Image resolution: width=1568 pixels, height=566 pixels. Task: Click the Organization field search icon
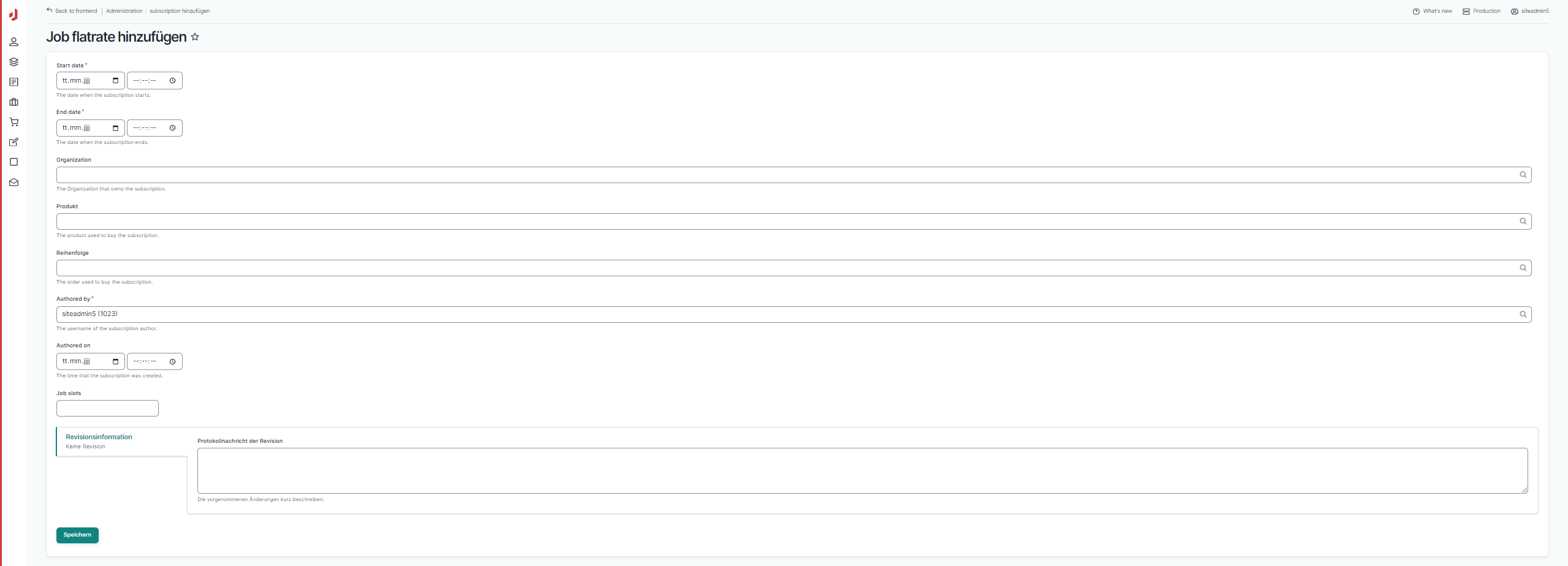[1523, 175]
